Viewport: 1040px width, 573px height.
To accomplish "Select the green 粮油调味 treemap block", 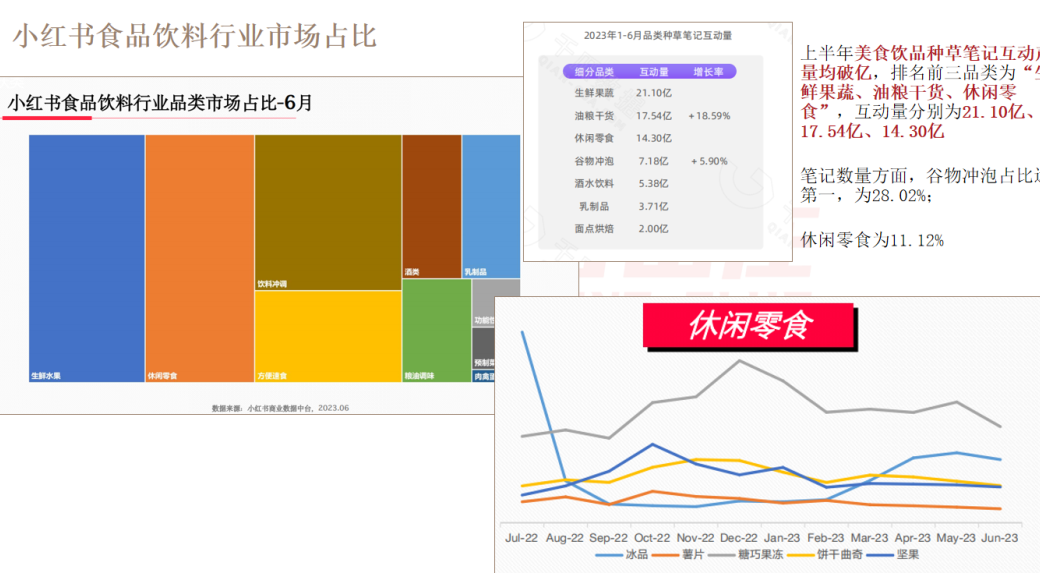I will 436,330.
